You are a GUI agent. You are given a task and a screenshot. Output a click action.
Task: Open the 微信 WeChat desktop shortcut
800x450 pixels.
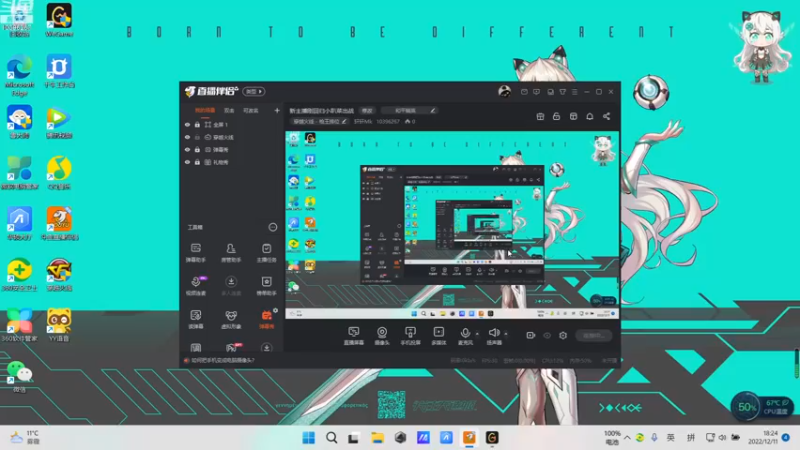(x=19, y=376)
